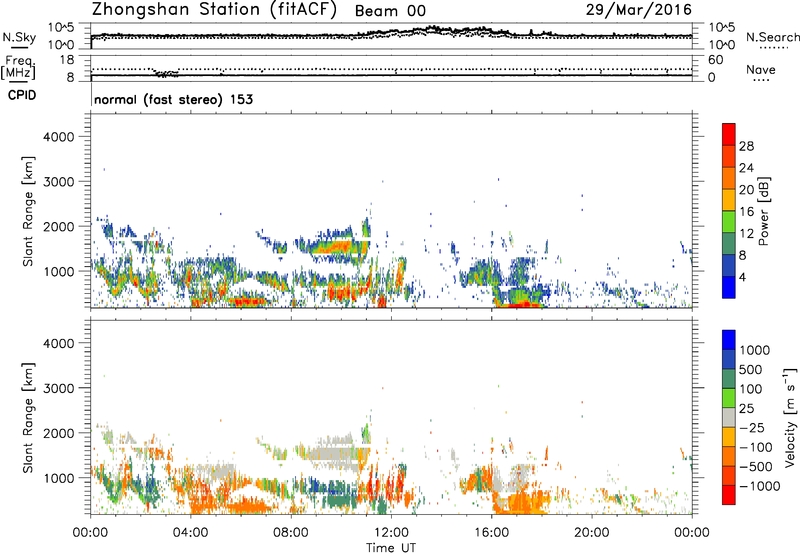Click the '4000' tick in the velocity panel

[x=59, y=343]
